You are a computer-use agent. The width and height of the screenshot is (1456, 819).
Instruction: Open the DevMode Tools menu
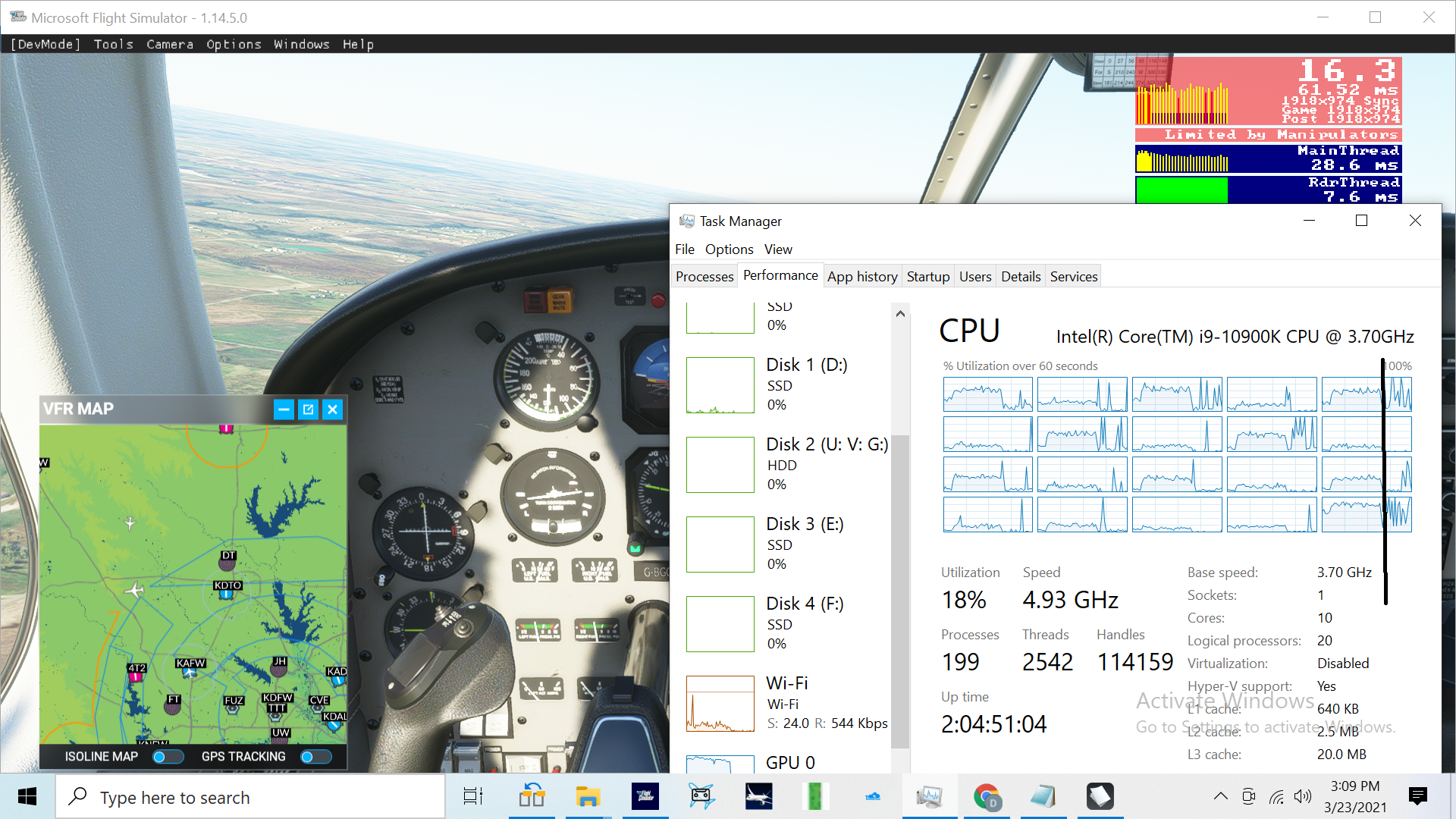pyautogui.click(x=114, y=44)
